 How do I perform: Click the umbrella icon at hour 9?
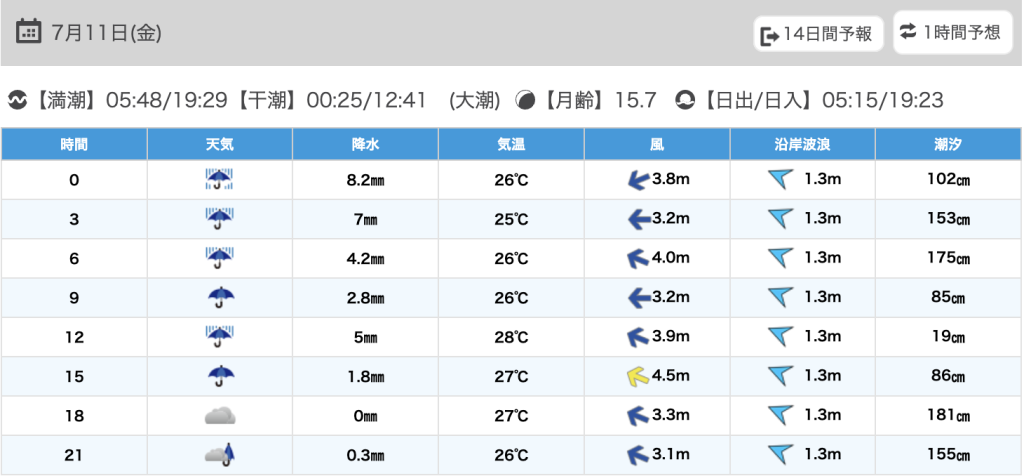pyautogui.click(x=219, y=297)
